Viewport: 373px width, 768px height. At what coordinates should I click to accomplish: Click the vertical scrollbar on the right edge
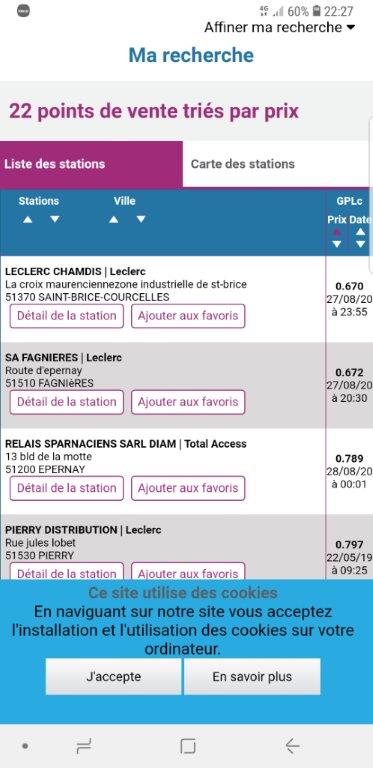click(x=371, y=196)
